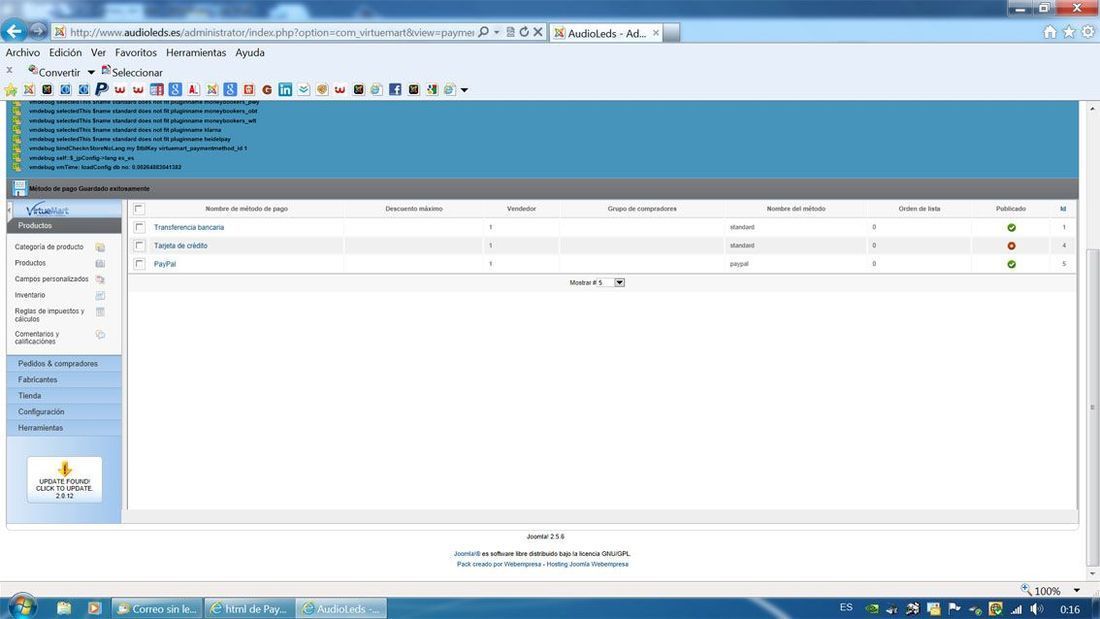Click the browser forward arrow

(39, 32)
